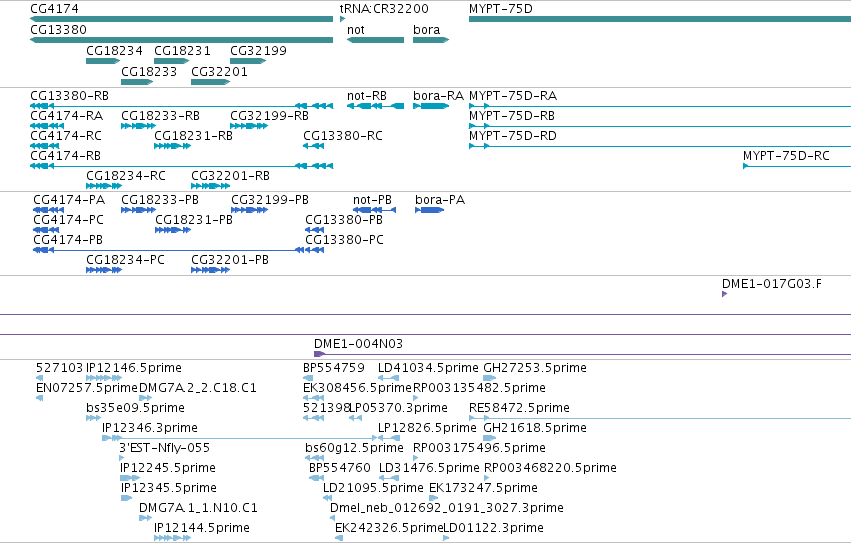Viewport: 851px width, 543px height.
Task: Click the CG18234-RC transcript glyph
Action: coord(104,186)
